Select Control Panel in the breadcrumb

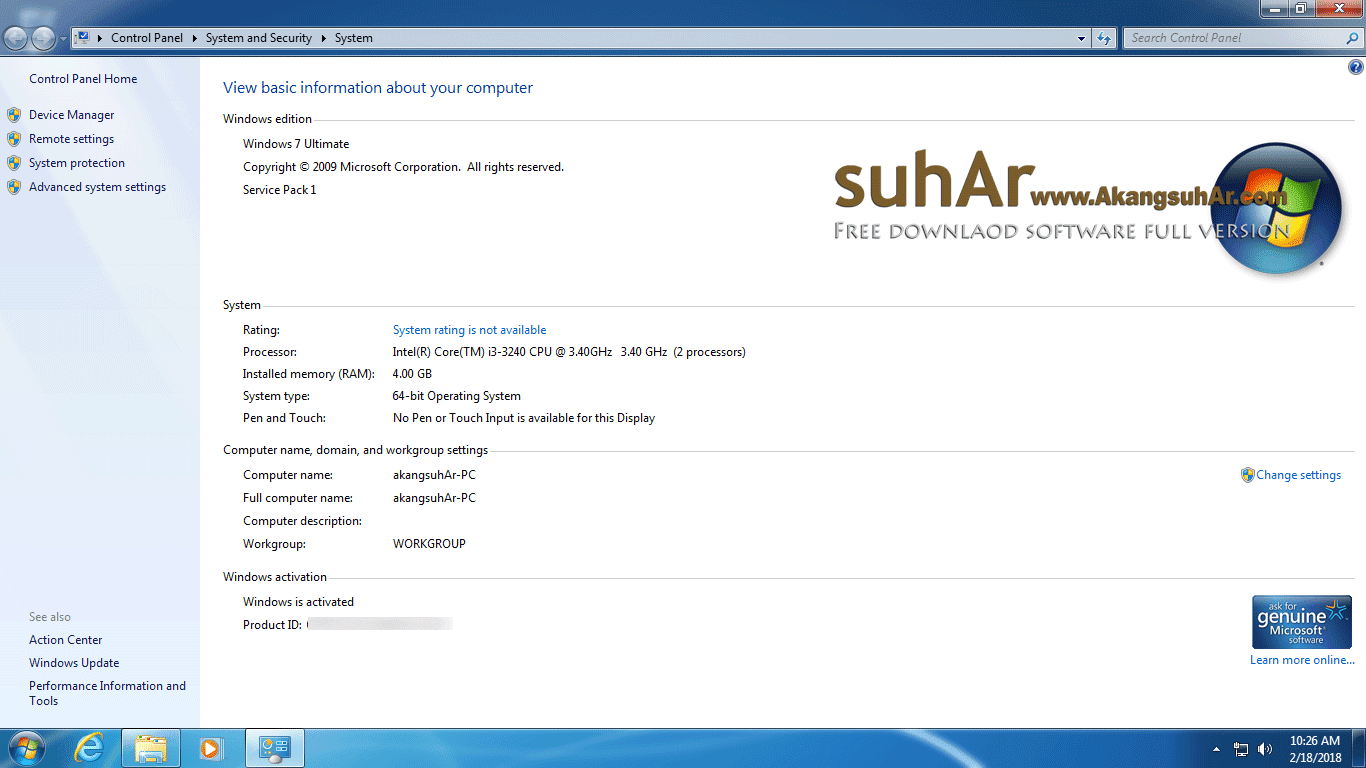click(147, 38)
